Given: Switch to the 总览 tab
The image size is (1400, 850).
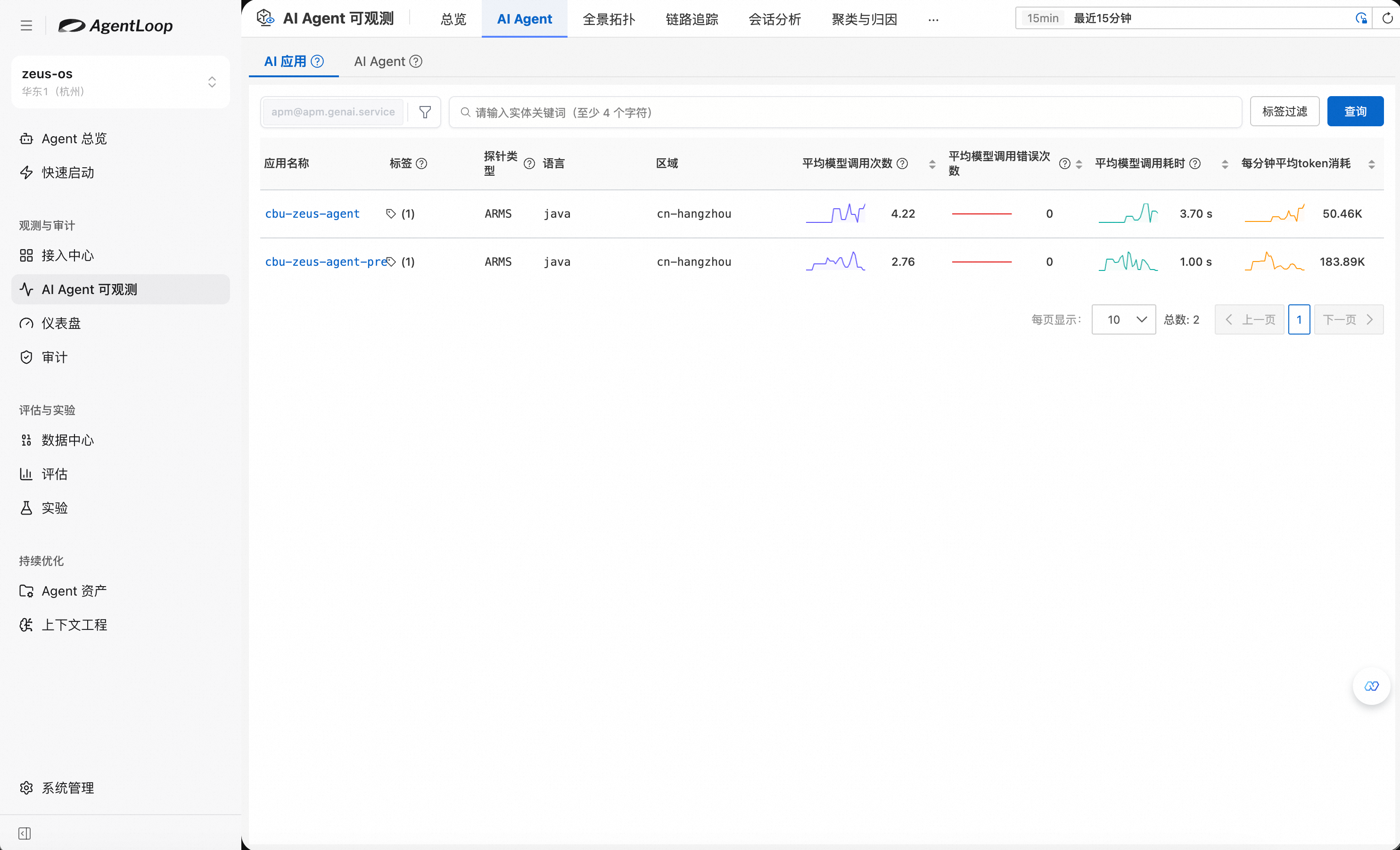Looking at the screenshot, I should click(453, 19).
